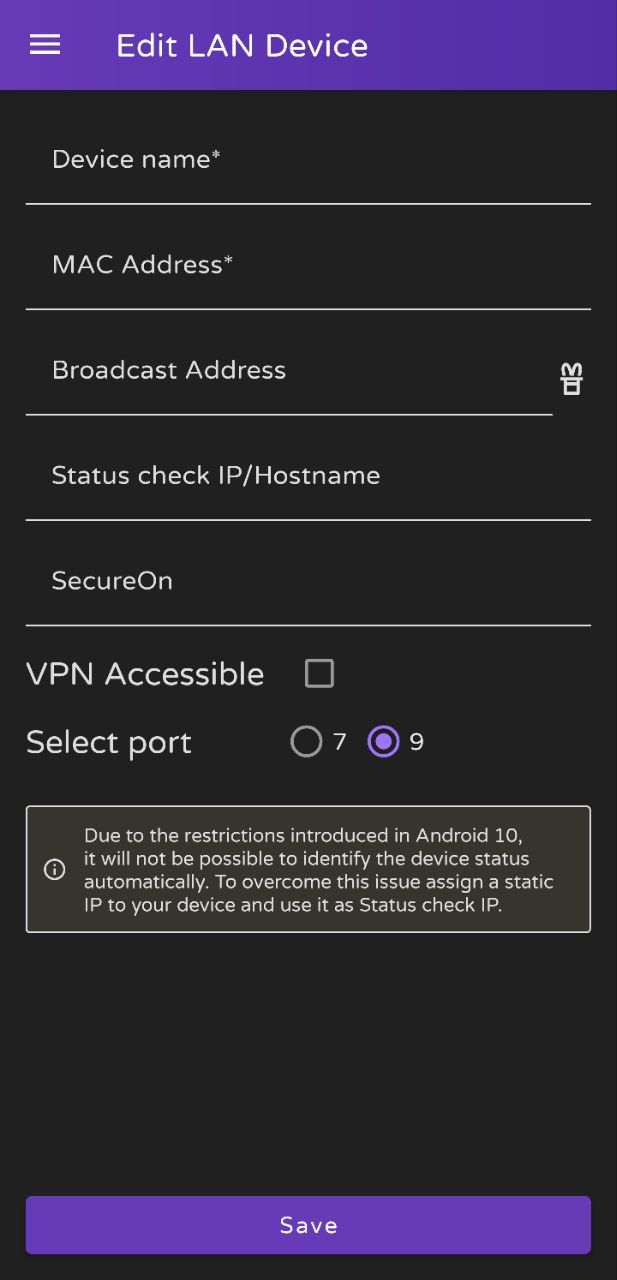Click into the MAC Address field
Viewport: 617px width, 1280px height.
[x=308, y=265]
